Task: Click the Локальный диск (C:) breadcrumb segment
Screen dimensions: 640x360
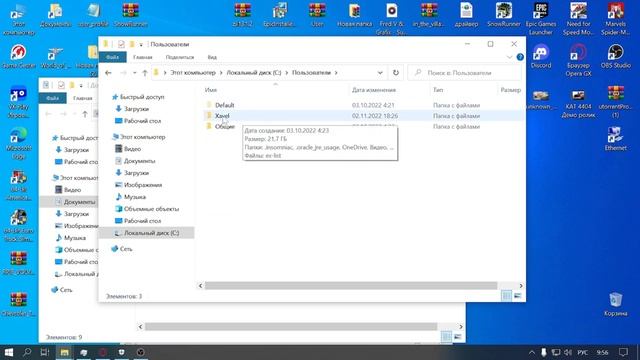Action: point(254,73)
